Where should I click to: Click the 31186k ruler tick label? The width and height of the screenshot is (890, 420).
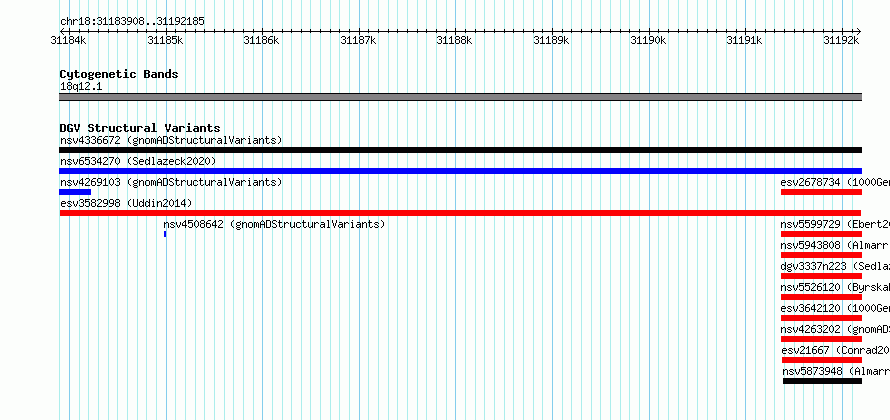point(261,40)
